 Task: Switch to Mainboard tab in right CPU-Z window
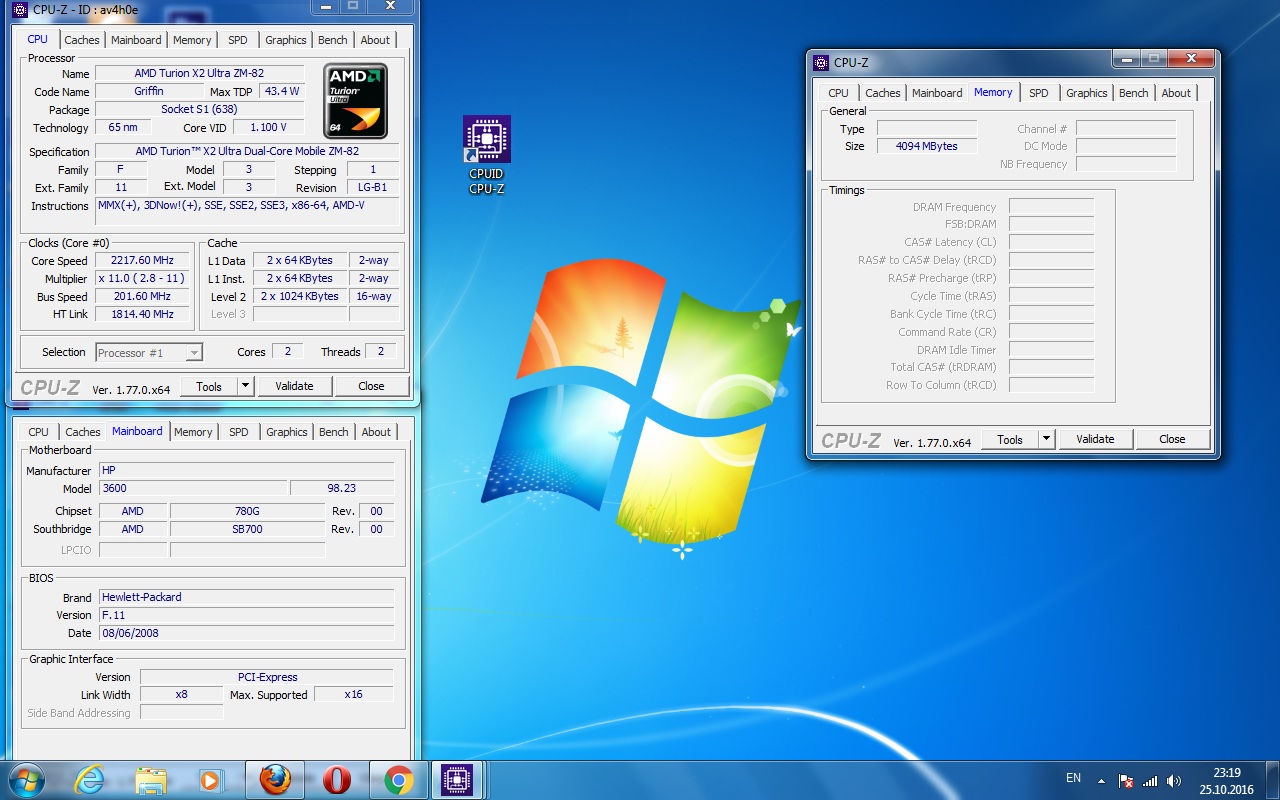[x=937, y=93]
